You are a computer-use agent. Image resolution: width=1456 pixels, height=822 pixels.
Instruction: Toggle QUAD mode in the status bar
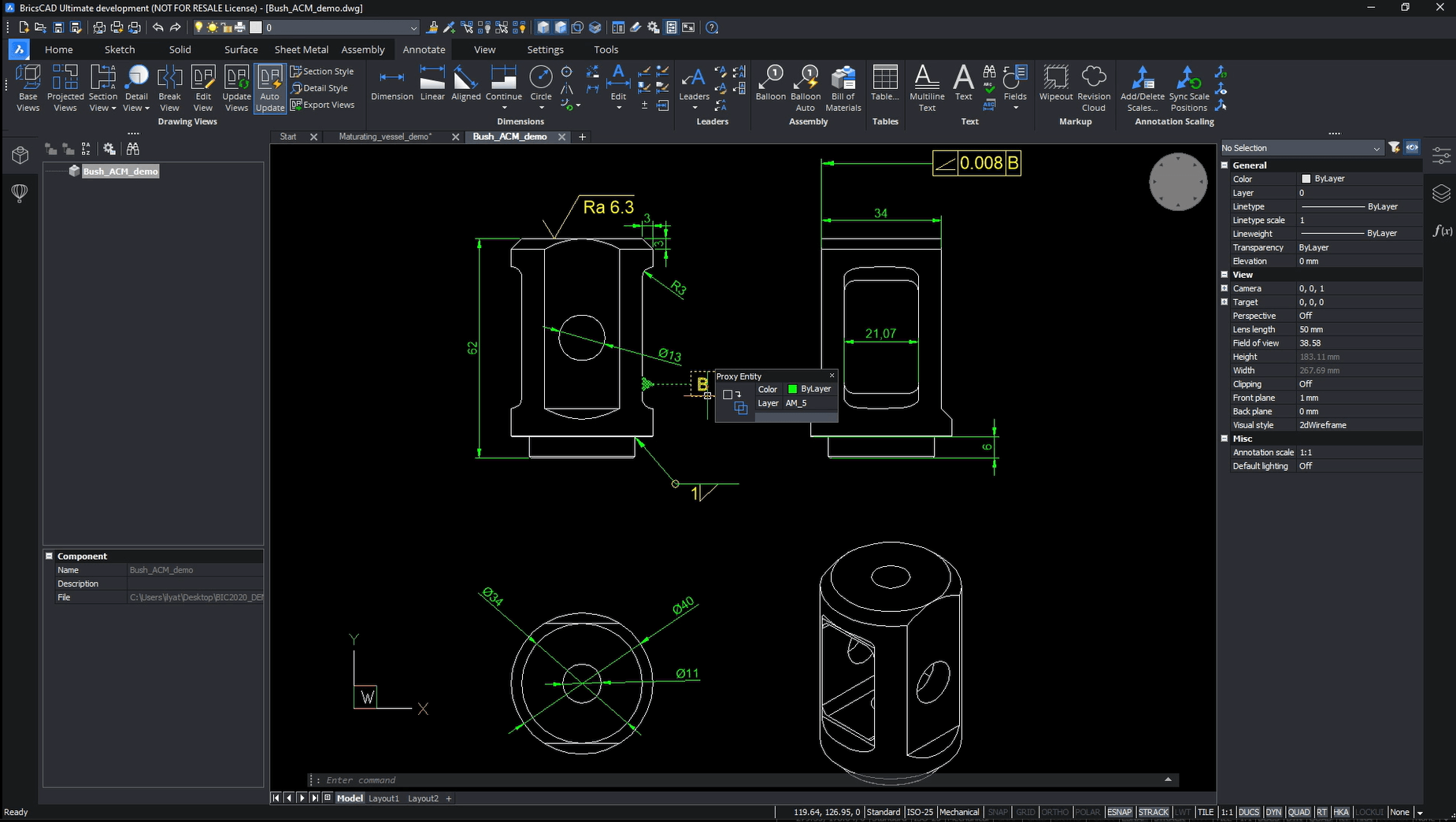pyautogui.click(x=1299, y=812)
